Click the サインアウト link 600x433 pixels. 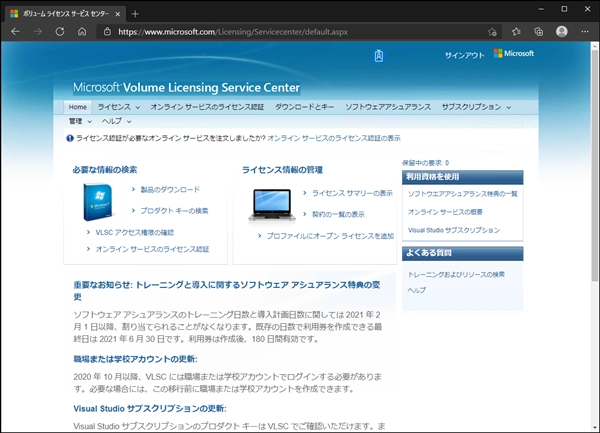tap(464, 55)
